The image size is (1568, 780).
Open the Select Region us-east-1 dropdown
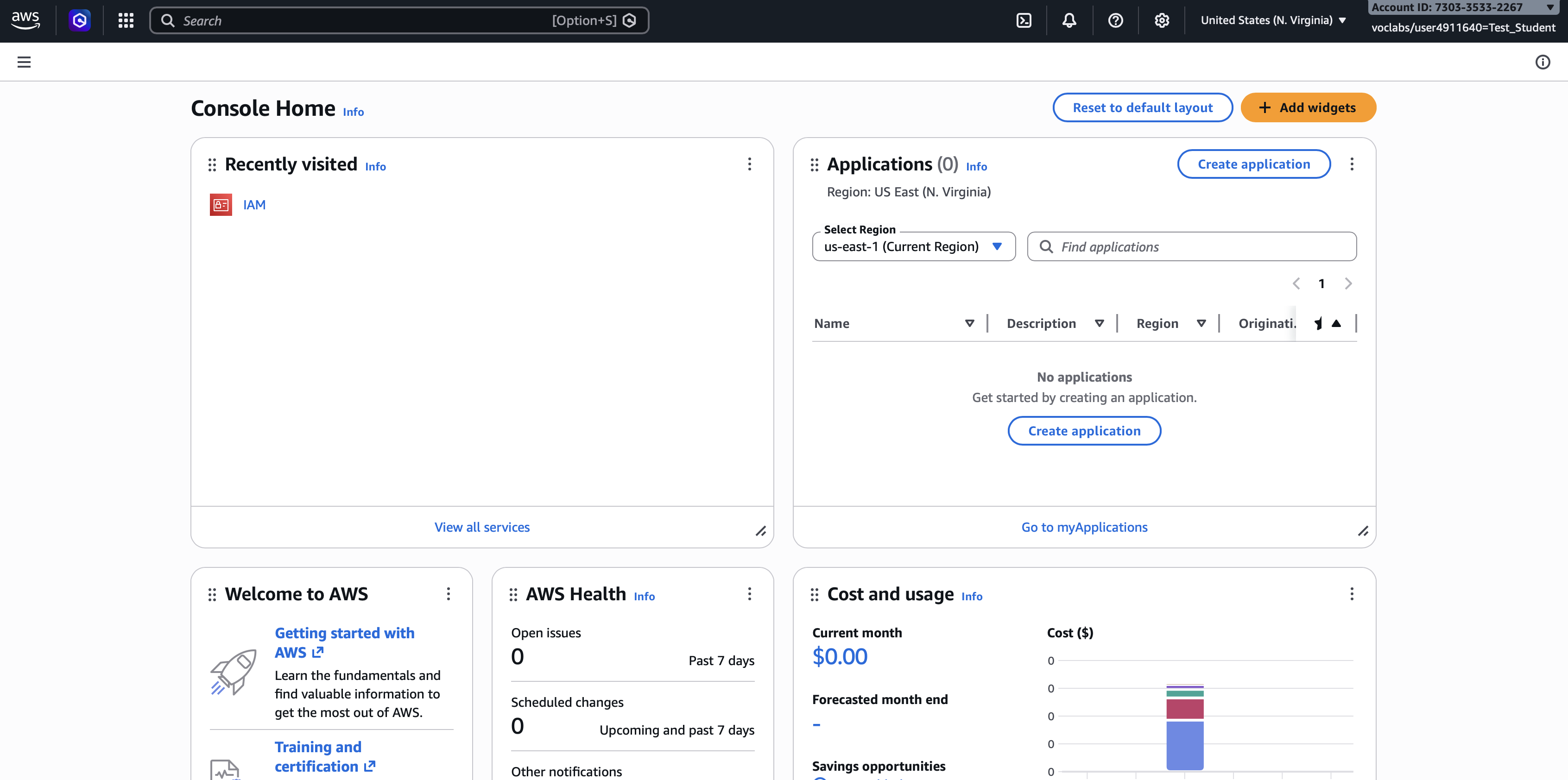click(x=914, y=246)
